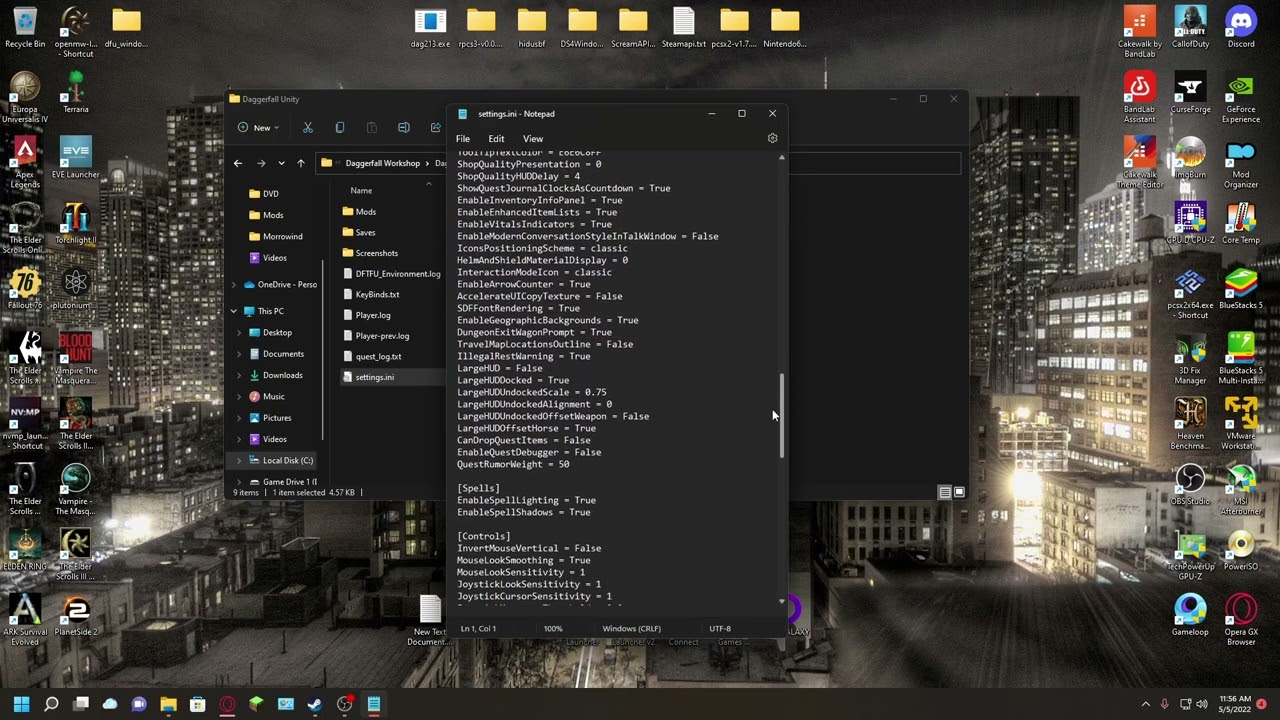
Task: Switch Explorer to large icons view
Action: tap(959, 492)
